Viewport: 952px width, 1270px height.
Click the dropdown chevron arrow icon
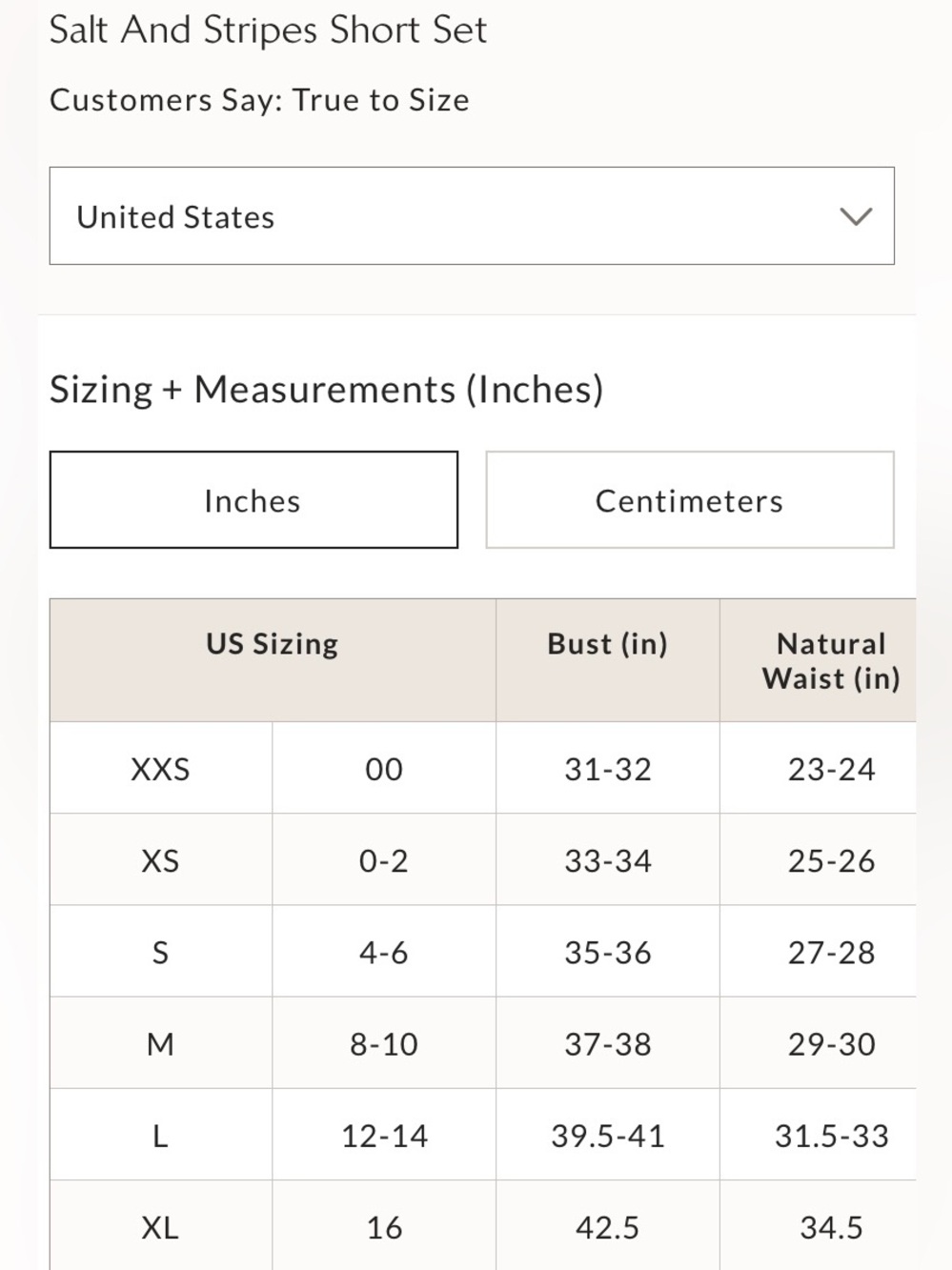tap(856, 217)
